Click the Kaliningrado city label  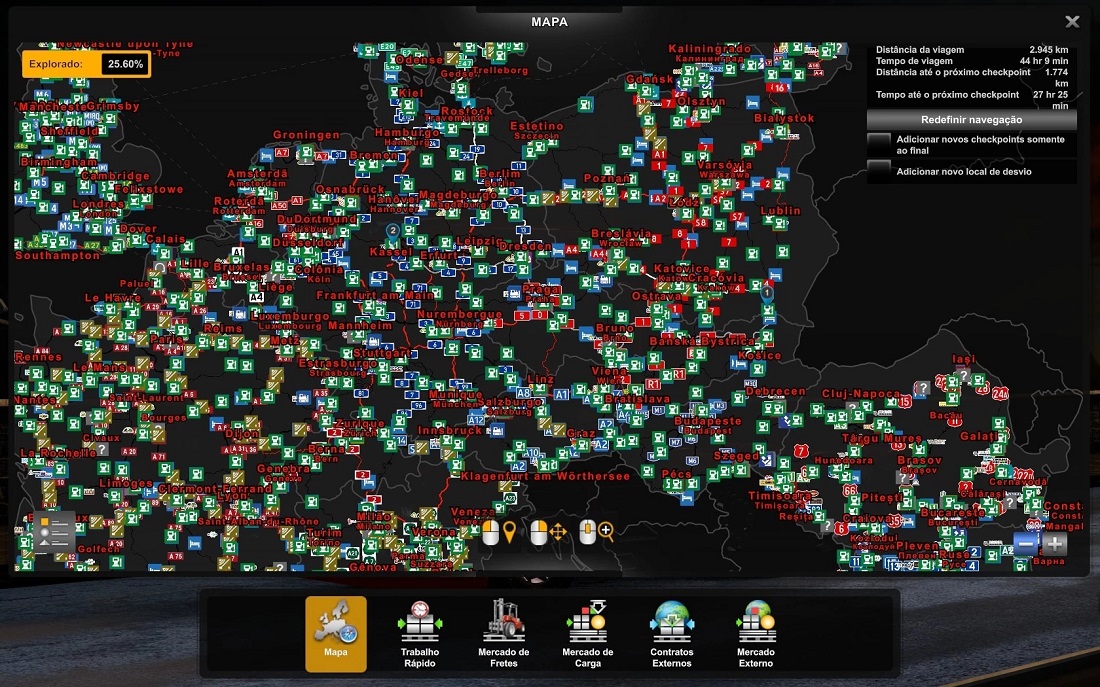pos(709,49)
